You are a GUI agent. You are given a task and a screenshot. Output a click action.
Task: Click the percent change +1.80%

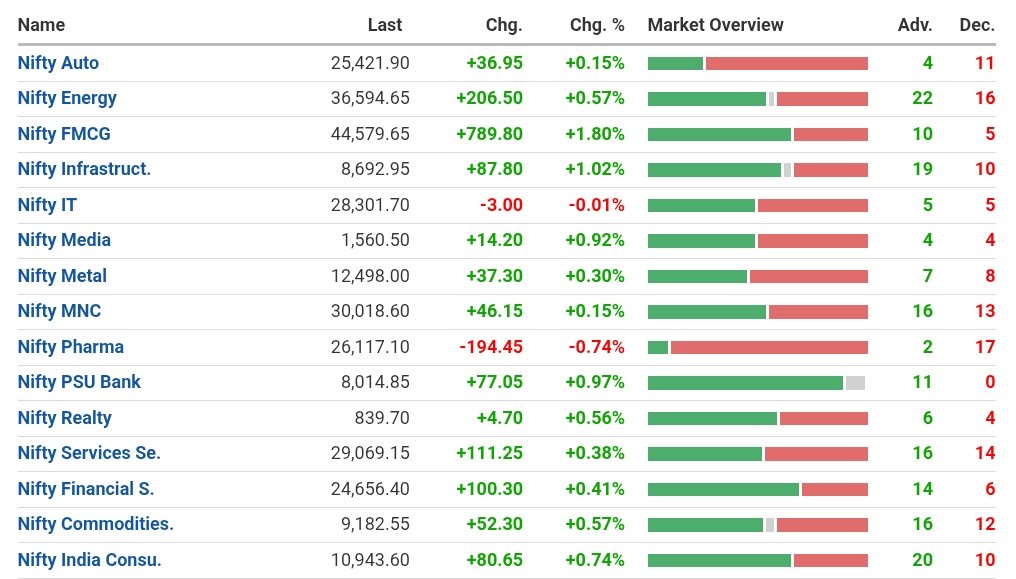click(x=595, y=134)
